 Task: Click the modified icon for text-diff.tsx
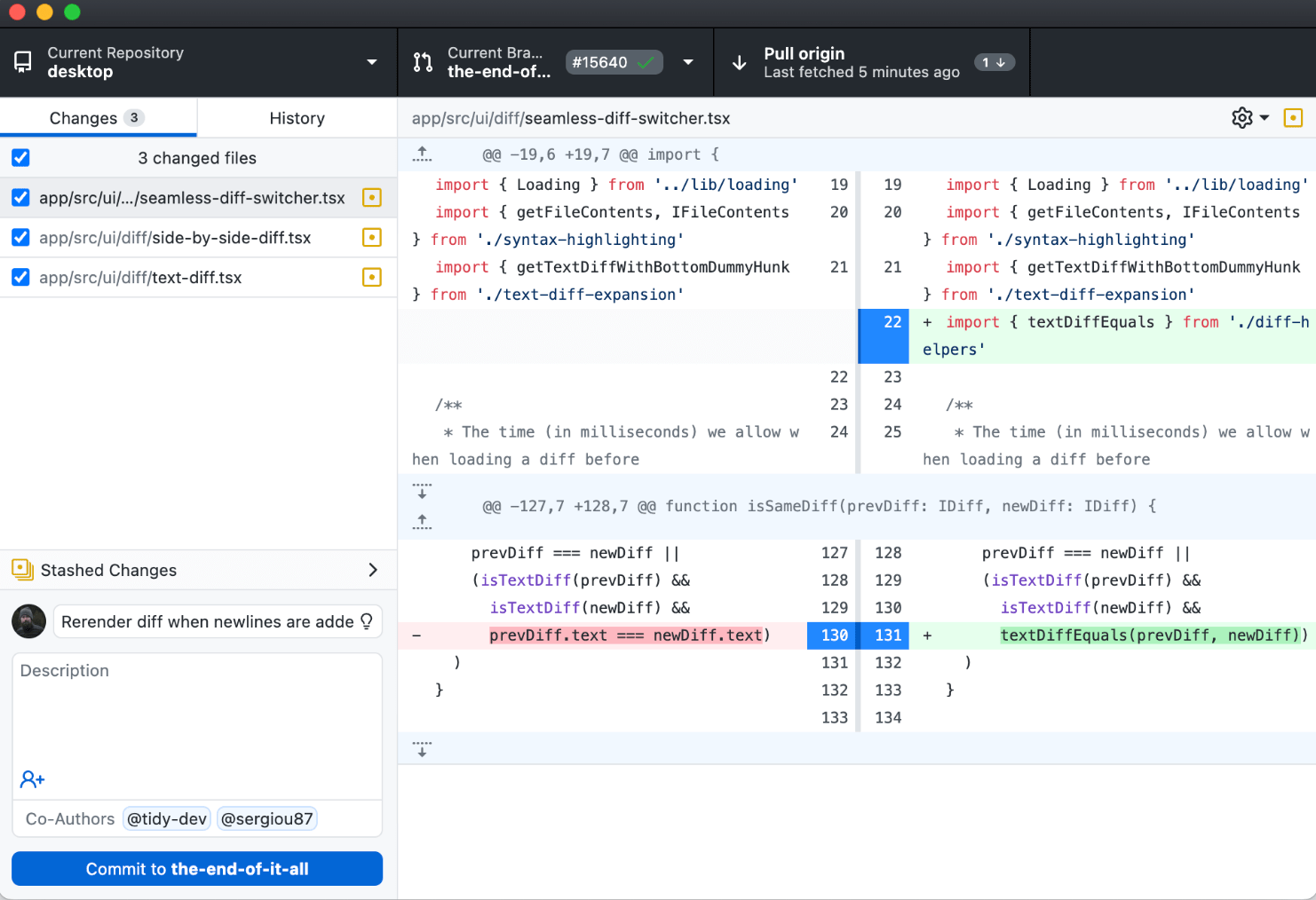tap(372, 278)
